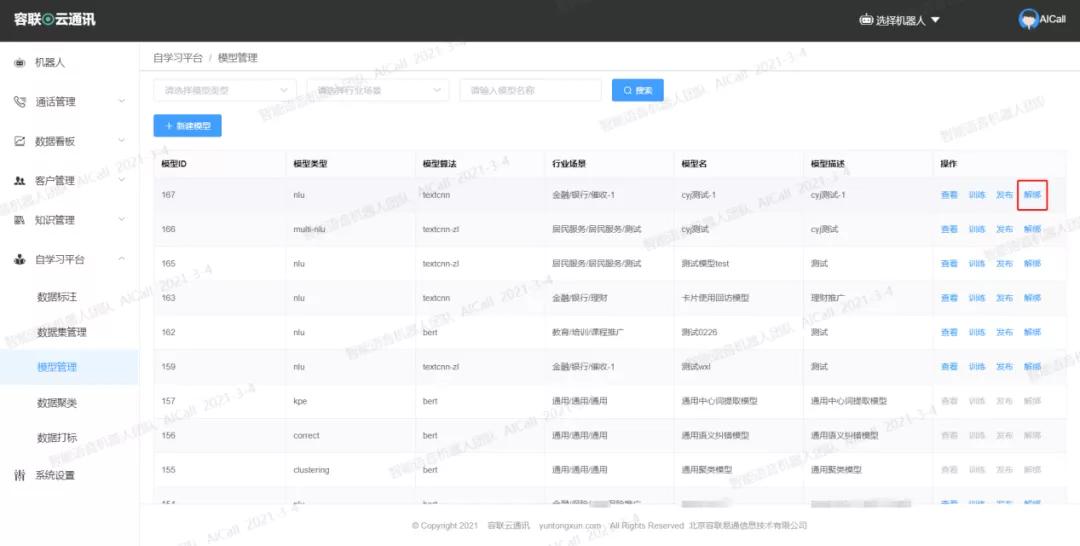Click 查看 for model 167
This screenshot has width=1080, height=546.
tap(949, 195)
